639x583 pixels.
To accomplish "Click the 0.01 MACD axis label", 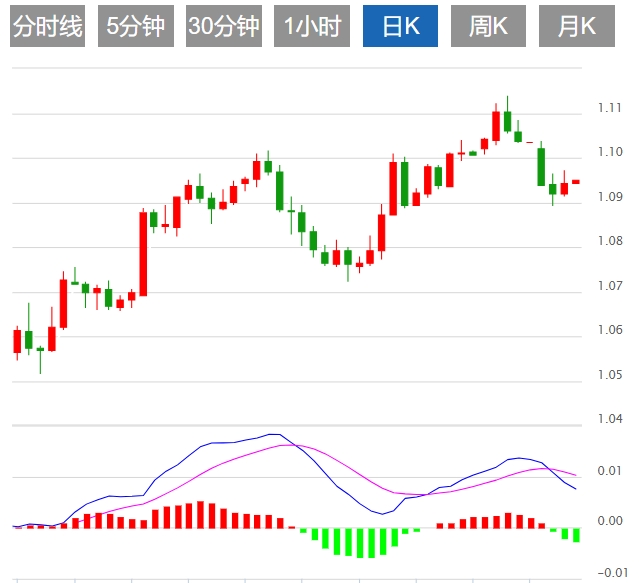I will point(610,471).
